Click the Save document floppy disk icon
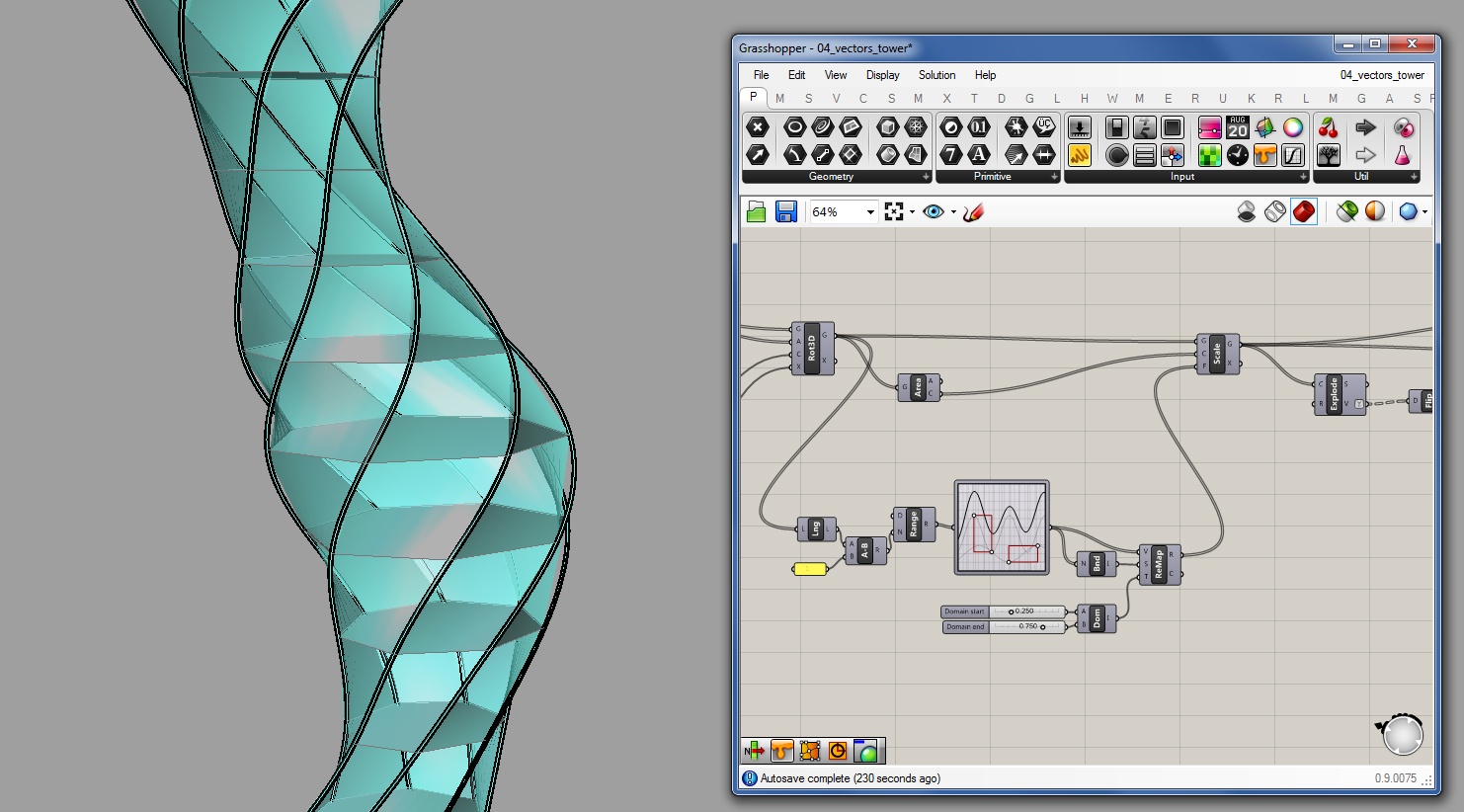 tap(786, 211)
